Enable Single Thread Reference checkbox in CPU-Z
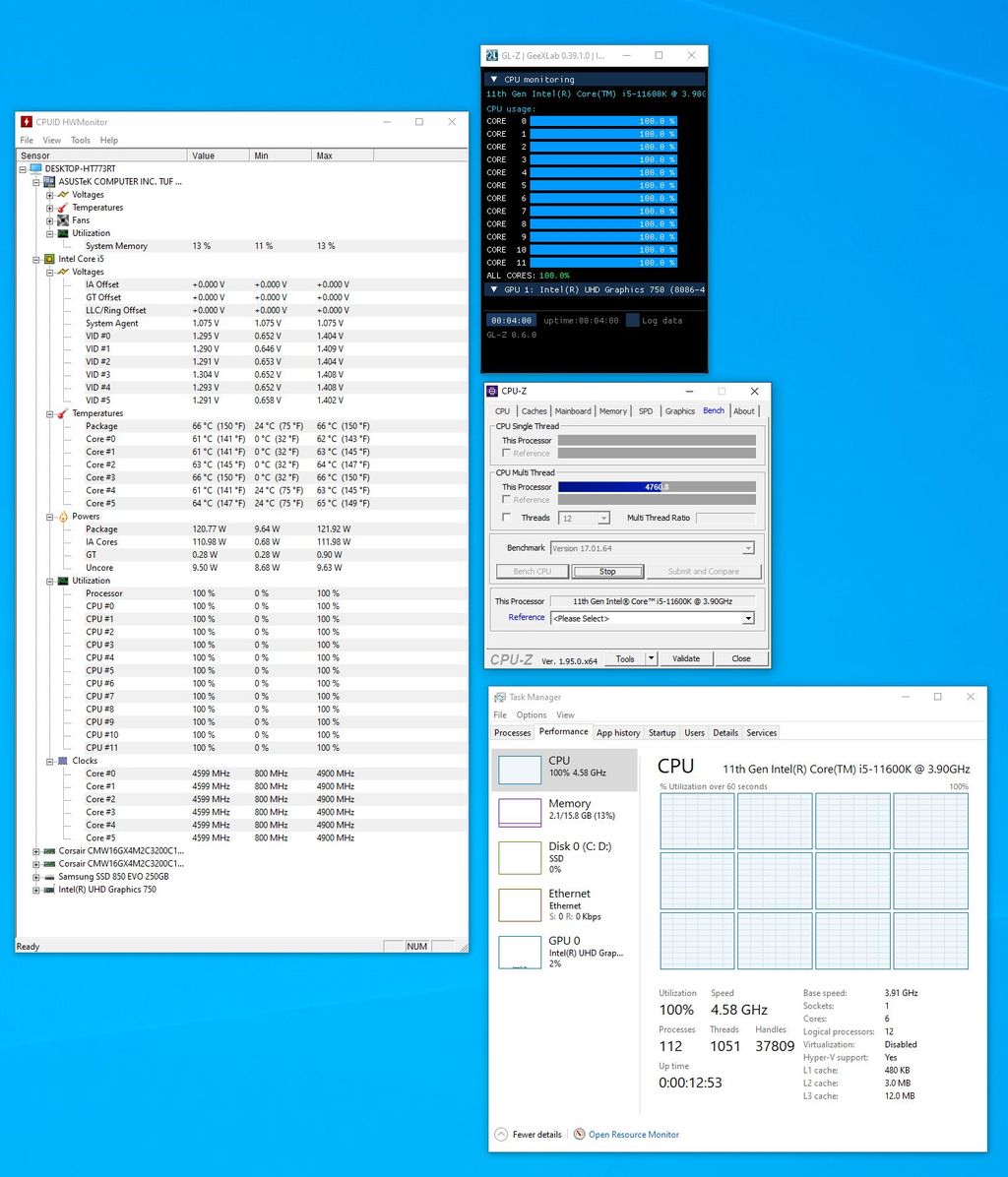Image resolution: width=1008 pixels, height=1177 pixels. [x=507, y=454]
